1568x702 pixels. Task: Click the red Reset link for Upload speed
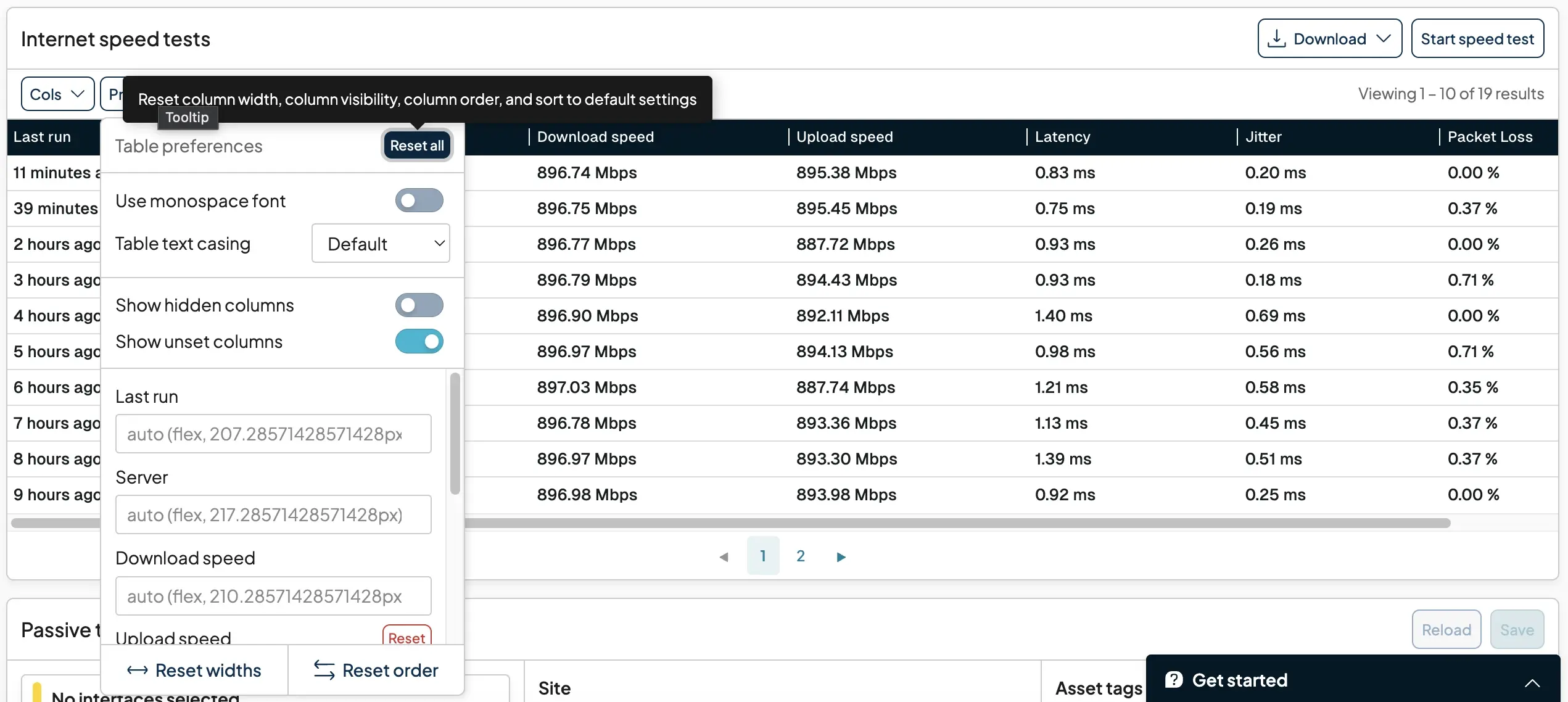click(406, 637)
